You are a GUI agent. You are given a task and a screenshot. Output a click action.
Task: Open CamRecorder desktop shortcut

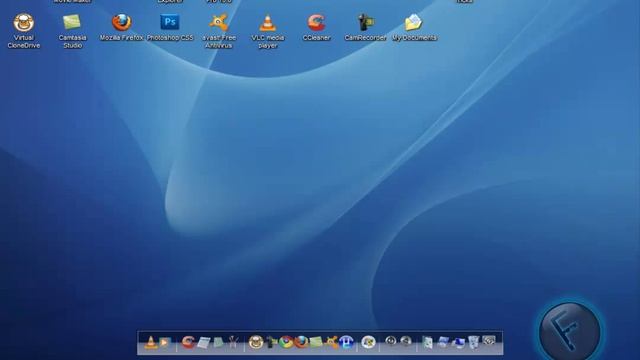[x=365, y=27]
